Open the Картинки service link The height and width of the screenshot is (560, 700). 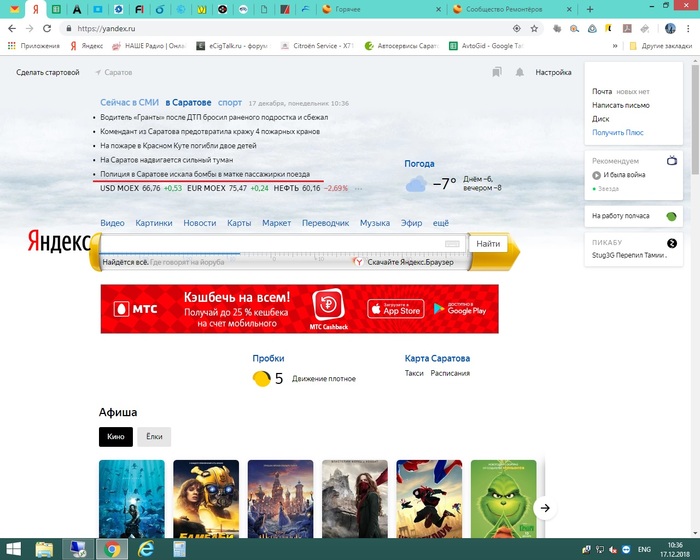pos(154,223)
